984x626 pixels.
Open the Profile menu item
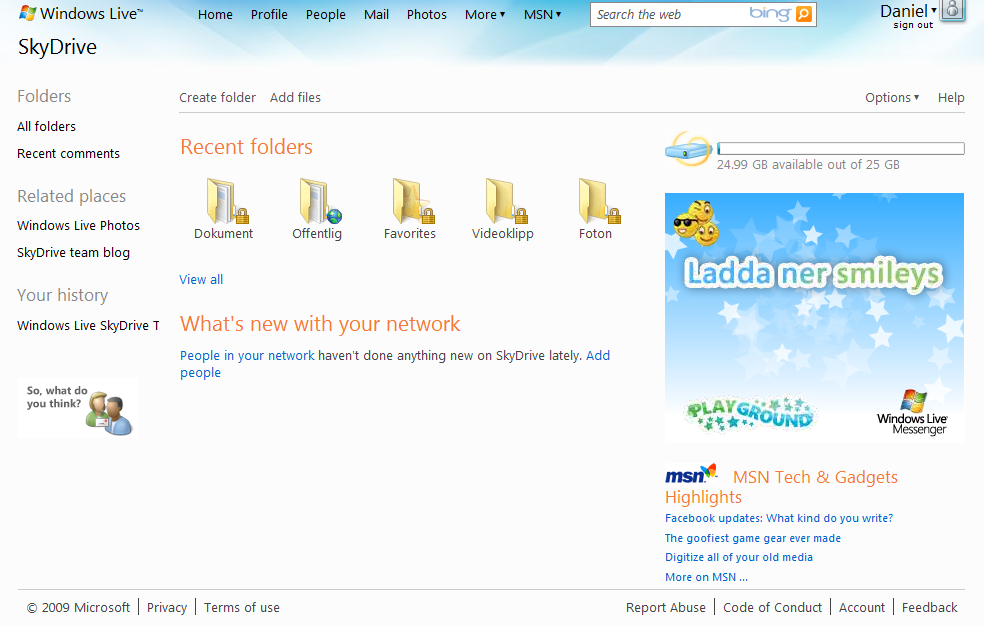[x=269, y=14]
